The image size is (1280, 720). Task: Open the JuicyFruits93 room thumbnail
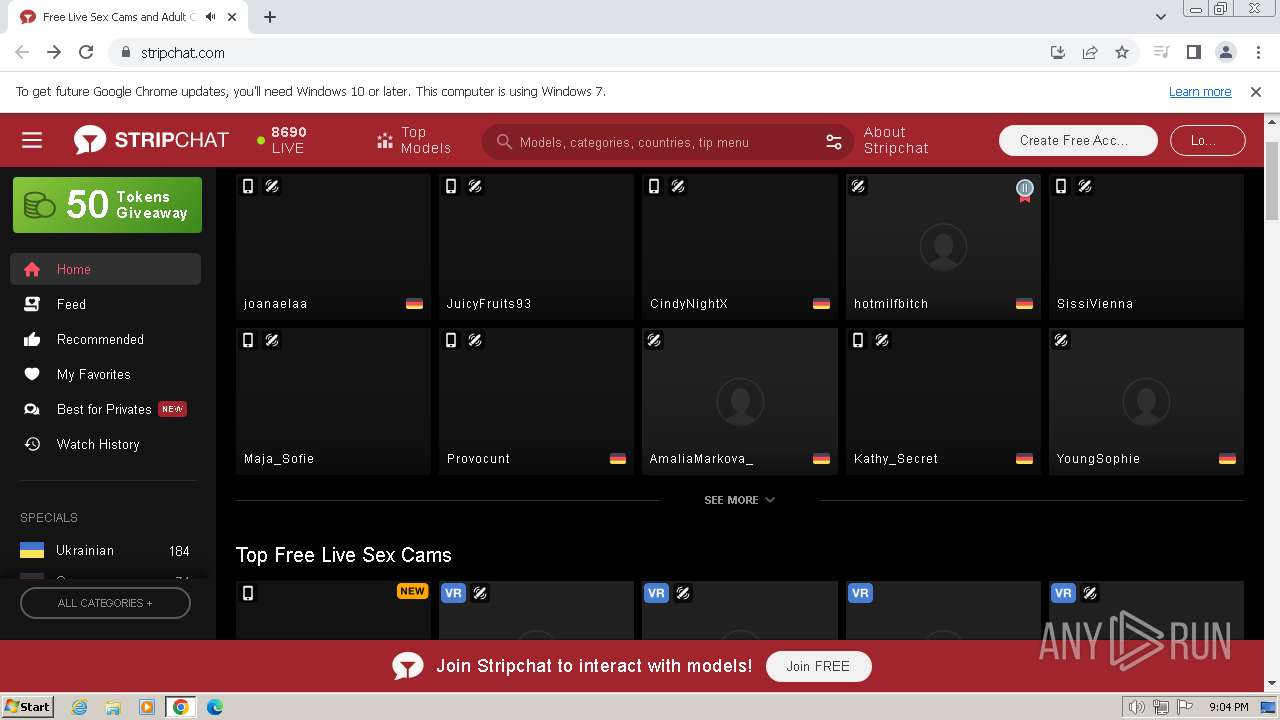[536, 247]
